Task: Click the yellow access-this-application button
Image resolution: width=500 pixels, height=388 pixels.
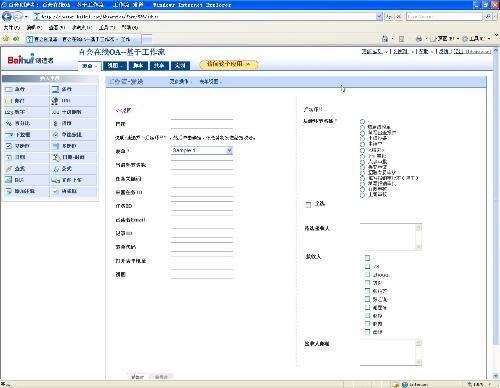Action: pos(229,64)
